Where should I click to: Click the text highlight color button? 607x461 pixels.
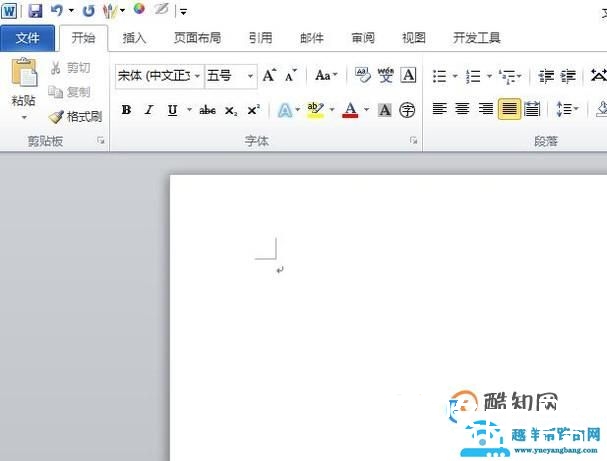[x=316, y=110]
